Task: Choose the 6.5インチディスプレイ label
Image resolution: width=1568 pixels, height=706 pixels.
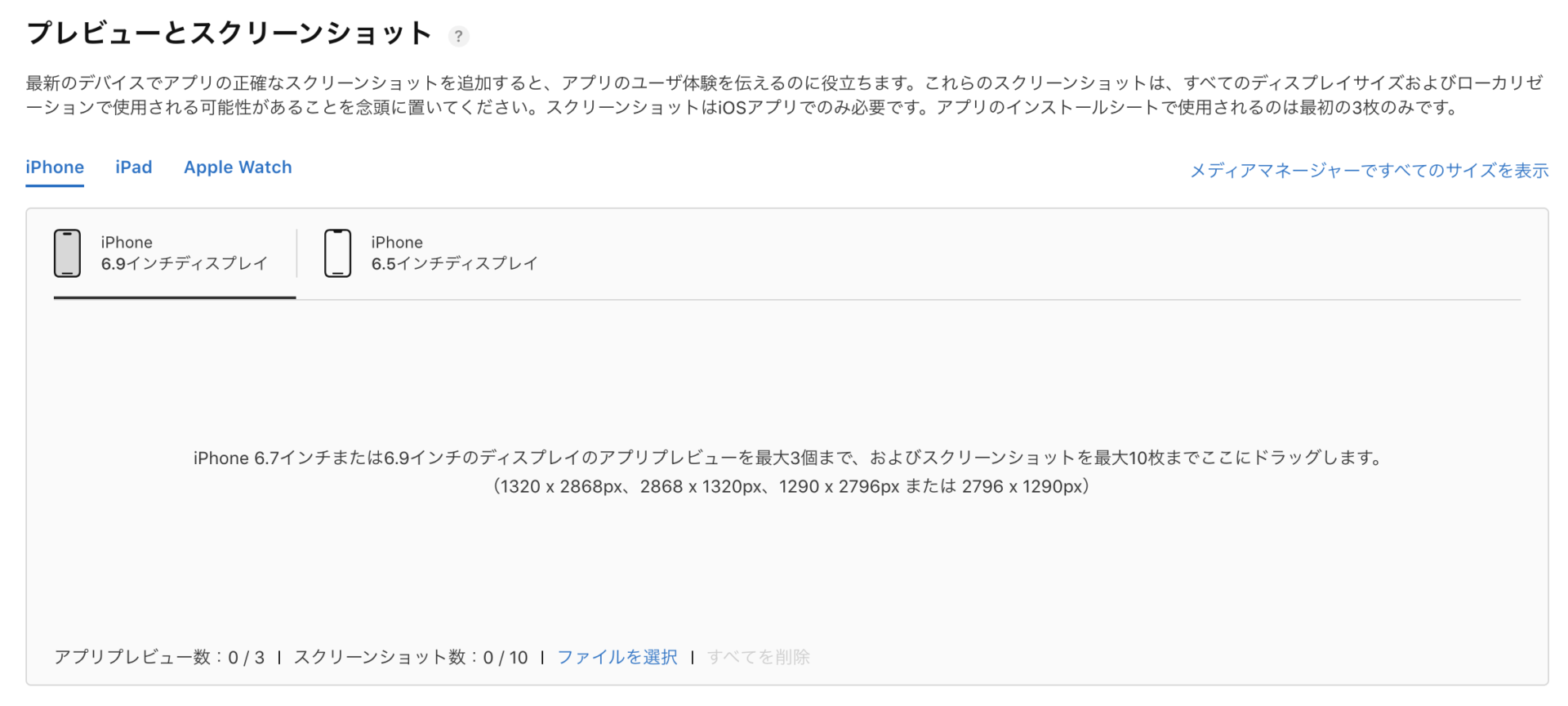Action: click(455, 263)
